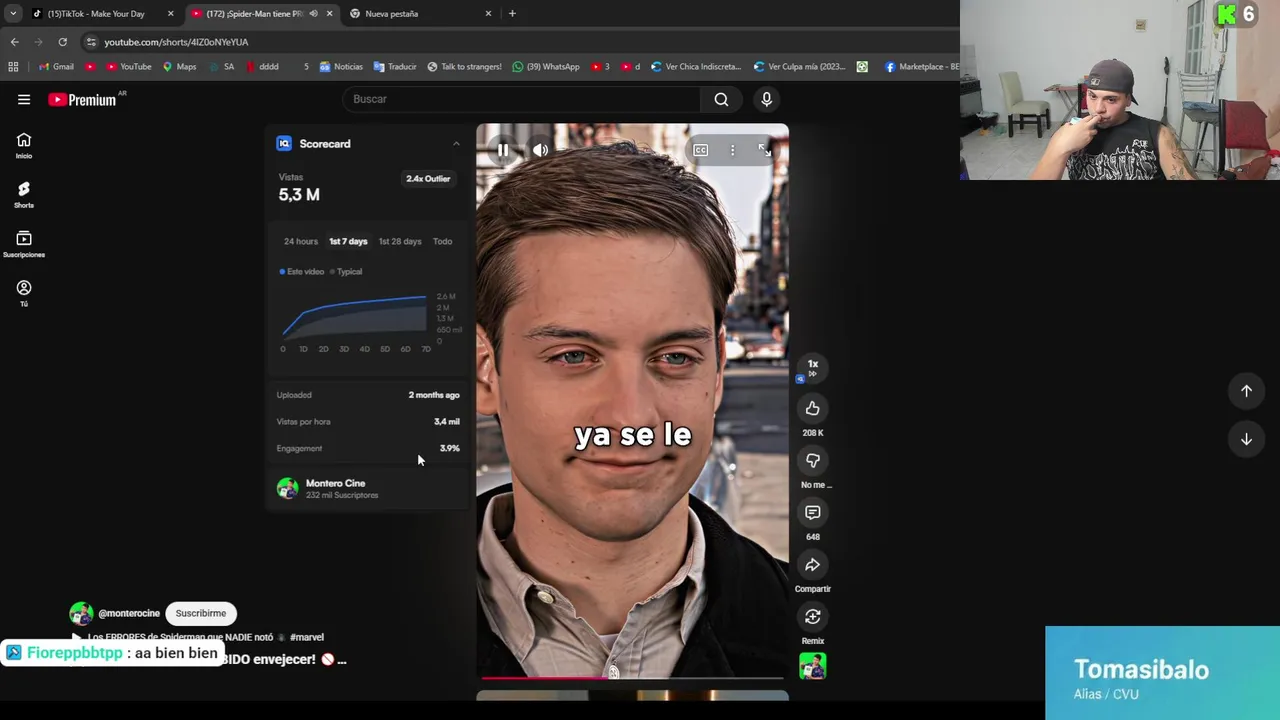The height and width of the screenshot is (720, 1280).
Task: Start voice search with microphone icon
Action: (766, 99)
